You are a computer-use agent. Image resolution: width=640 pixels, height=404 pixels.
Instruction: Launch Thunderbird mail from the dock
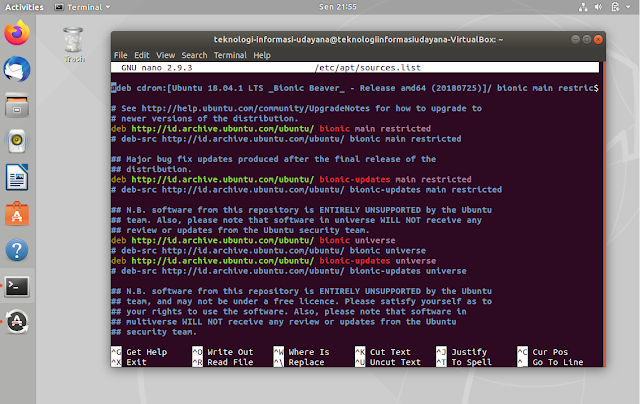pos(17,69)
